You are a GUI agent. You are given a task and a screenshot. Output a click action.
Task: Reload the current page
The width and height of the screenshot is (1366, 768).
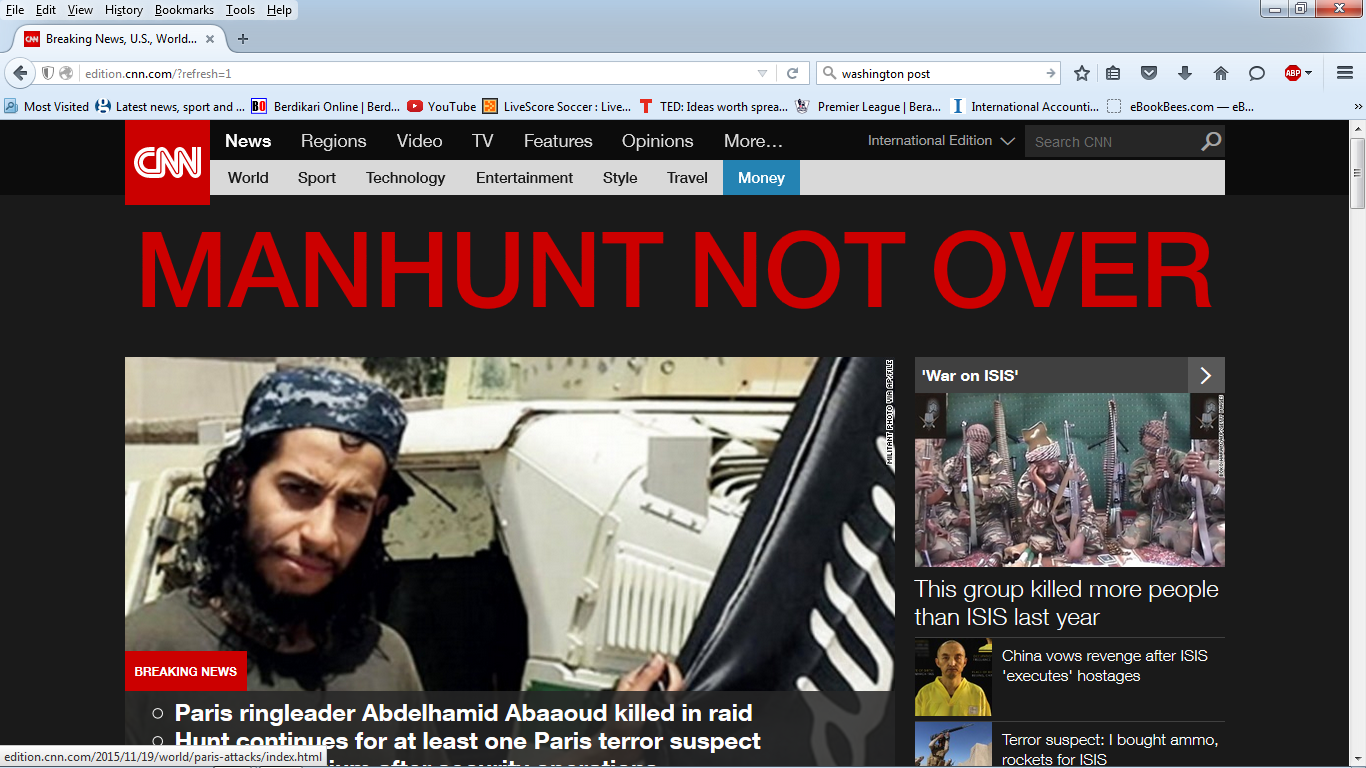pos(792,73)
